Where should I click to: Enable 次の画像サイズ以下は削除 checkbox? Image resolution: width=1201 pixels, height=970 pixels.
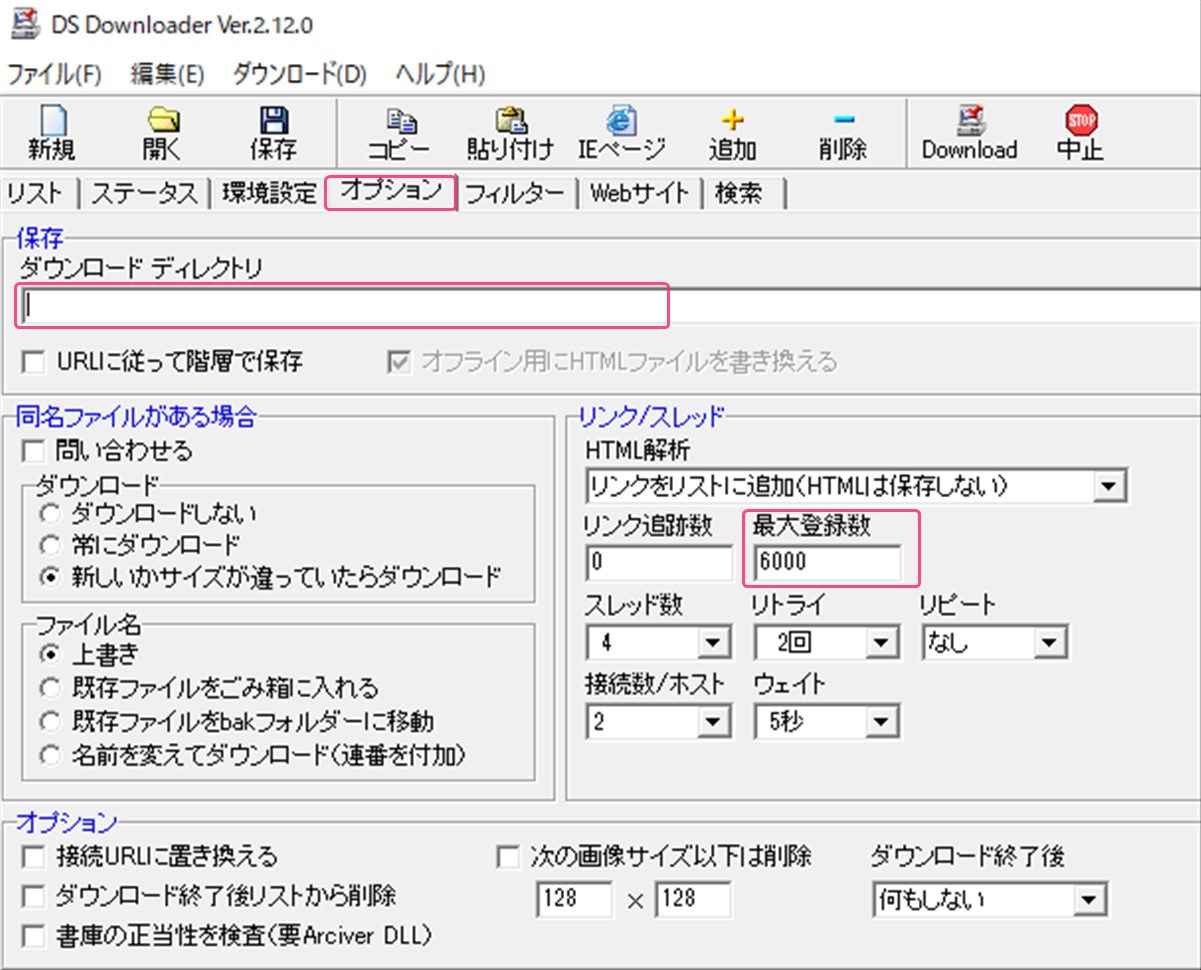coord(508,857)
